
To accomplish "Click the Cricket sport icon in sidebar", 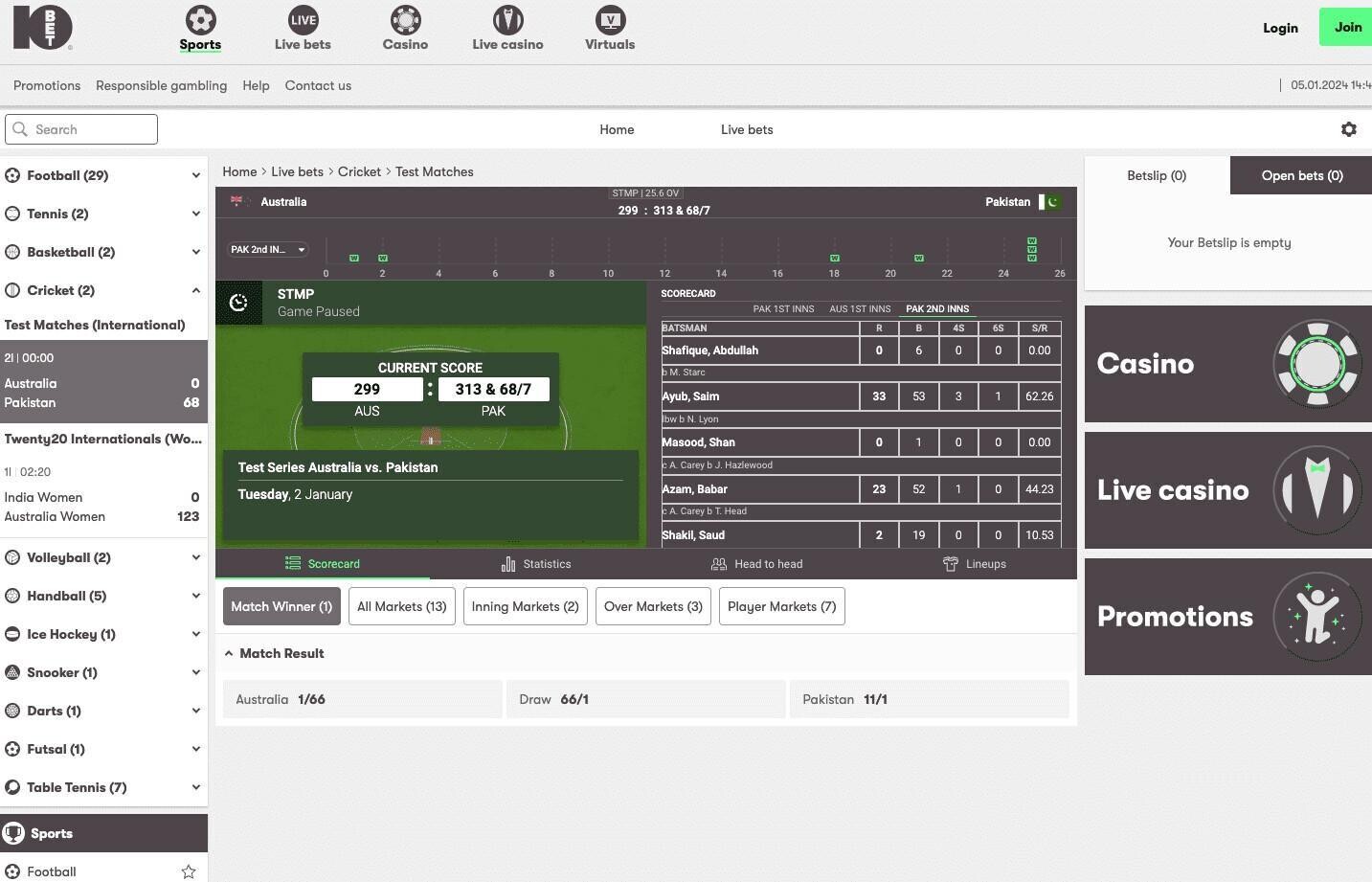I will pos(12,290).
